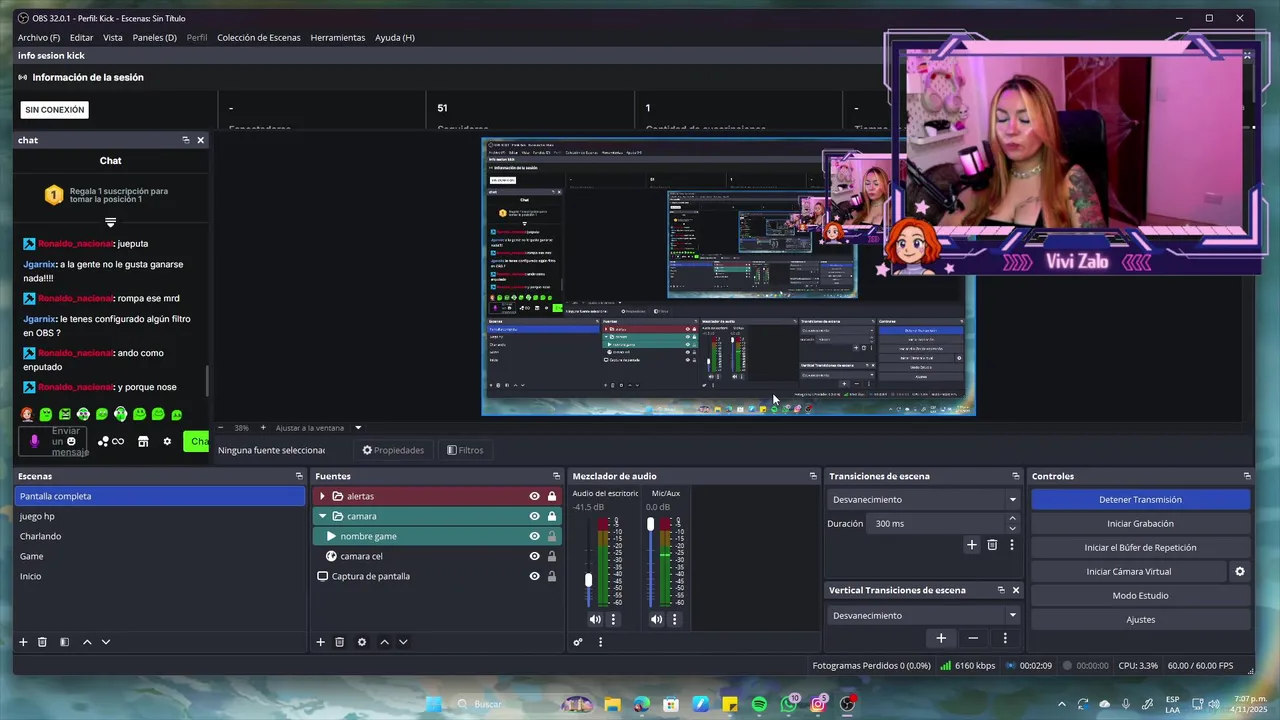
Task: Hide the nombre game source
Action: (x=534, y=536)
